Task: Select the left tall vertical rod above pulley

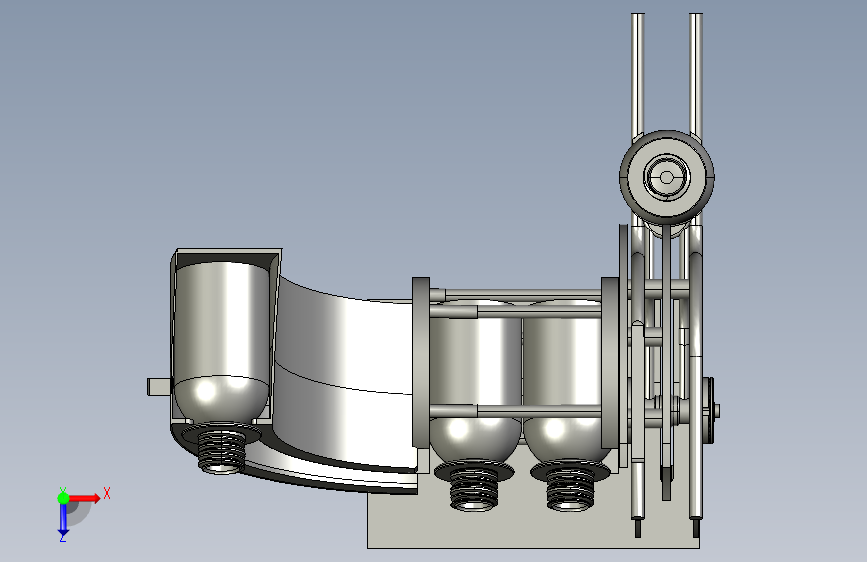Action: [638, 75]
